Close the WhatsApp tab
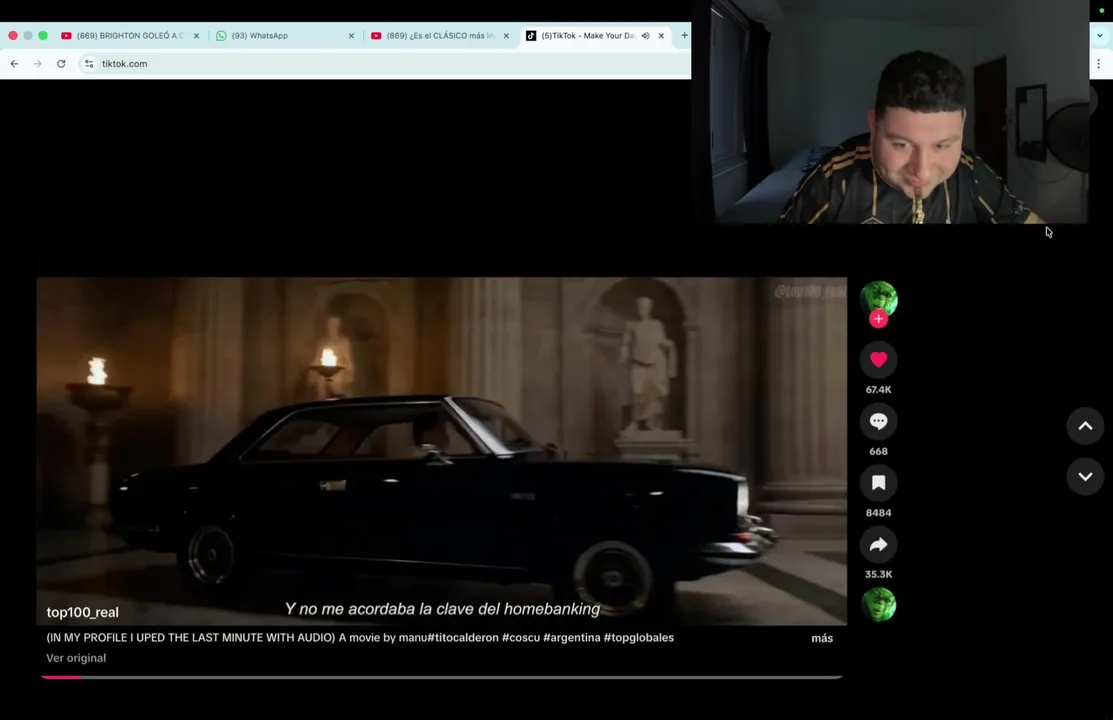 coord(351,36)
